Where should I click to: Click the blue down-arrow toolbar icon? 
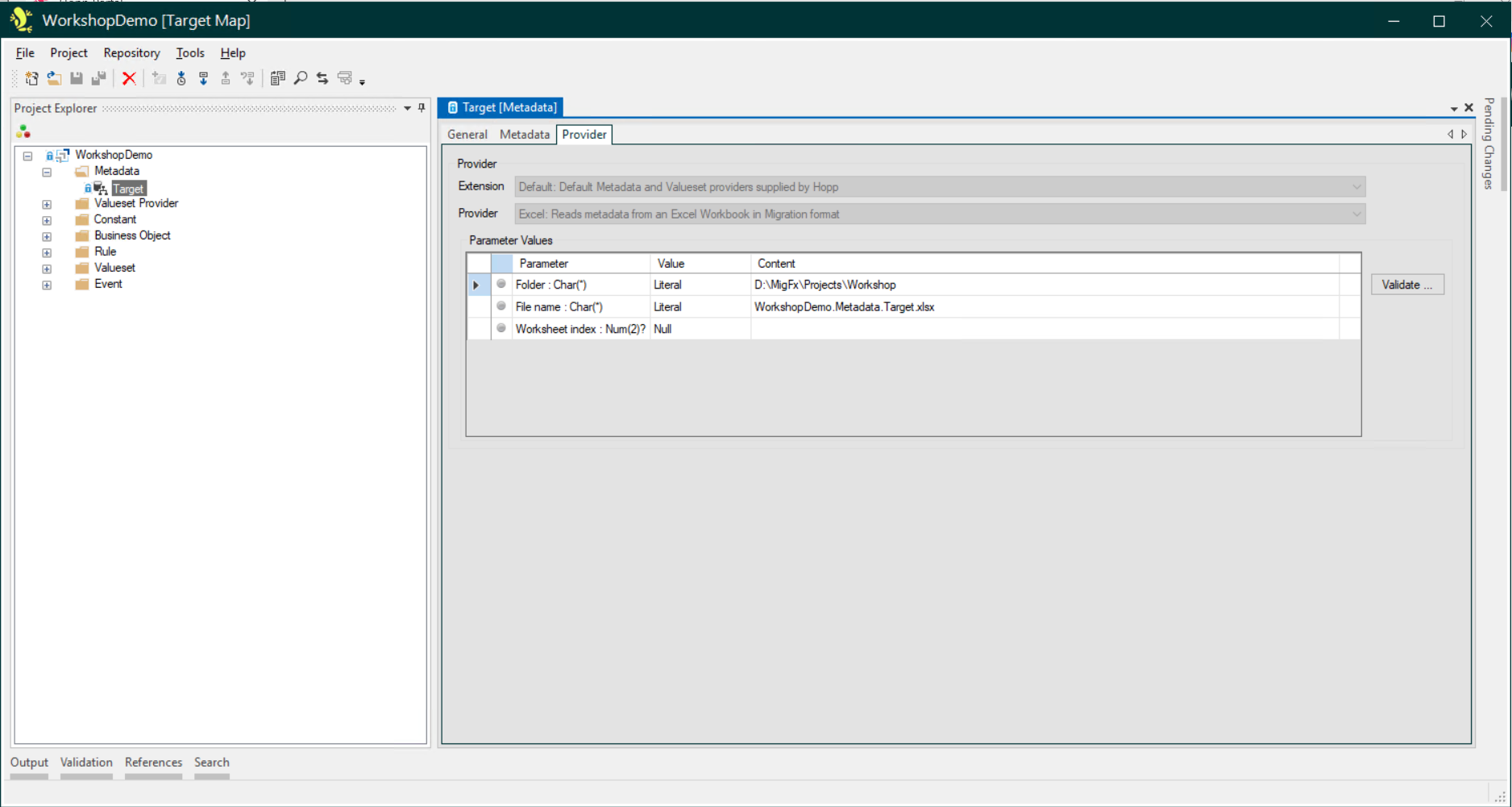204,78
